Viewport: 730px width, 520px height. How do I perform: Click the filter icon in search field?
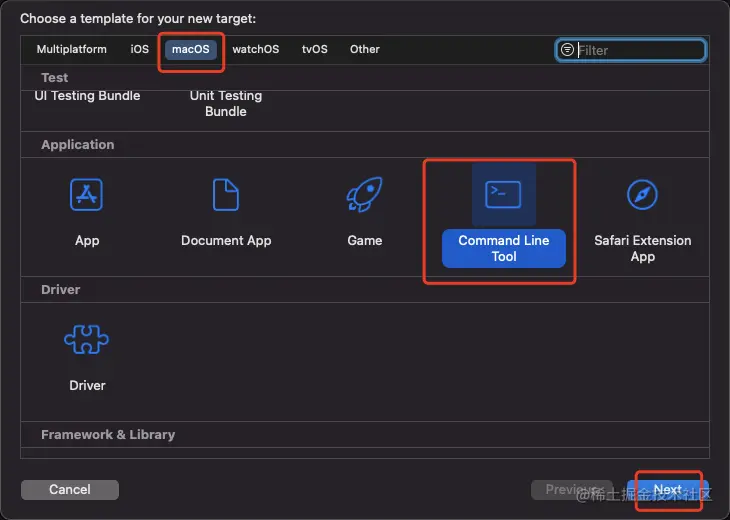click(567, 49)
